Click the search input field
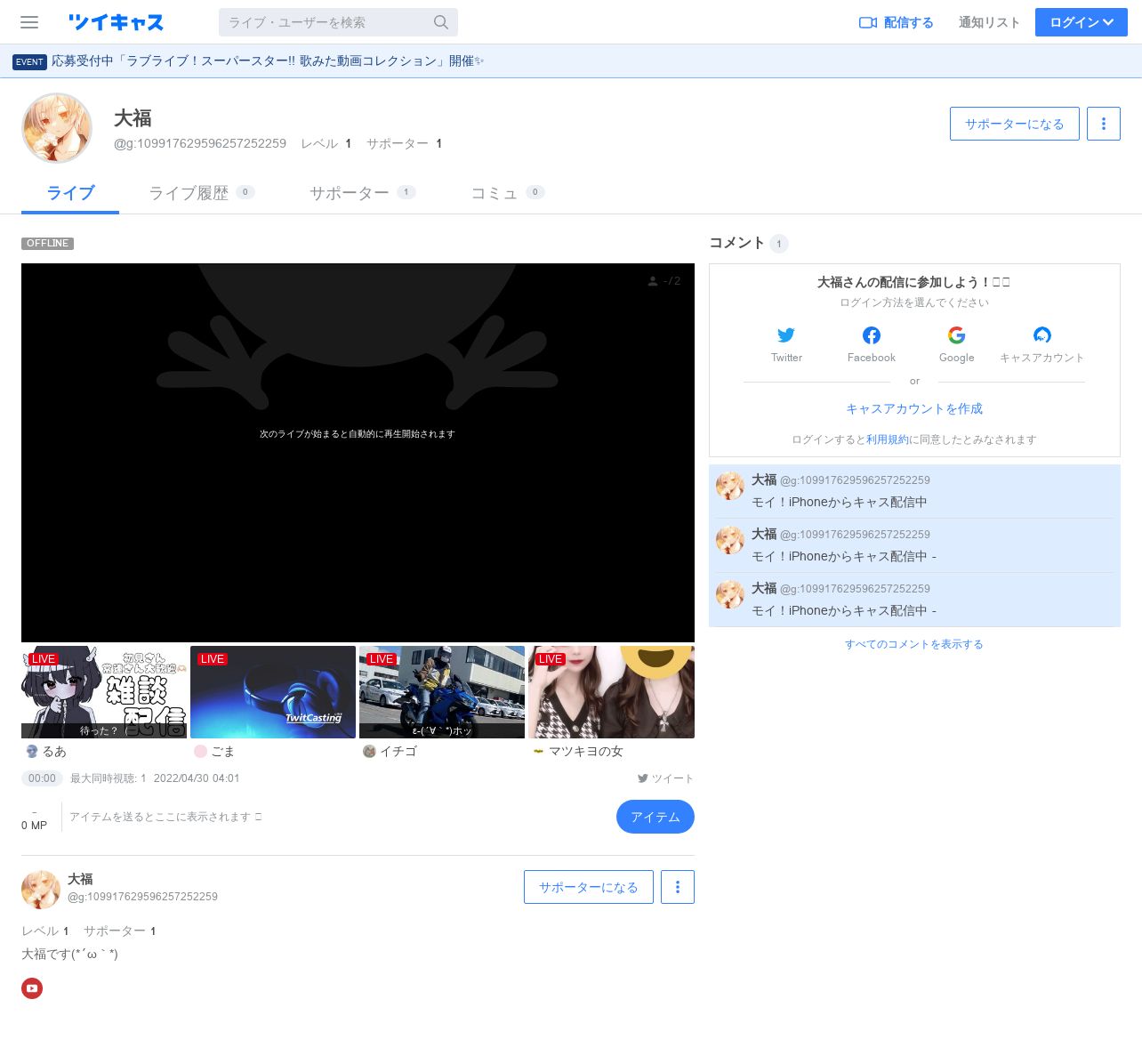 point(326,22)
